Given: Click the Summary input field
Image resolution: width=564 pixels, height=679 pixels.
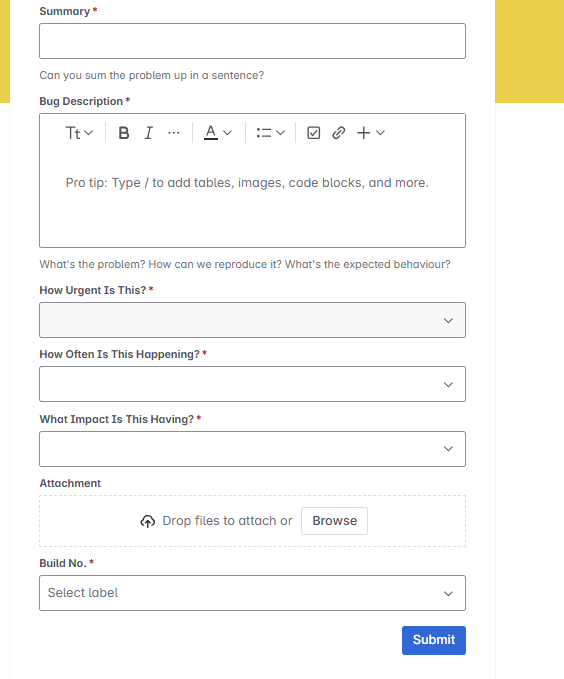Looking at the screenshot, I should click(253, 41).
